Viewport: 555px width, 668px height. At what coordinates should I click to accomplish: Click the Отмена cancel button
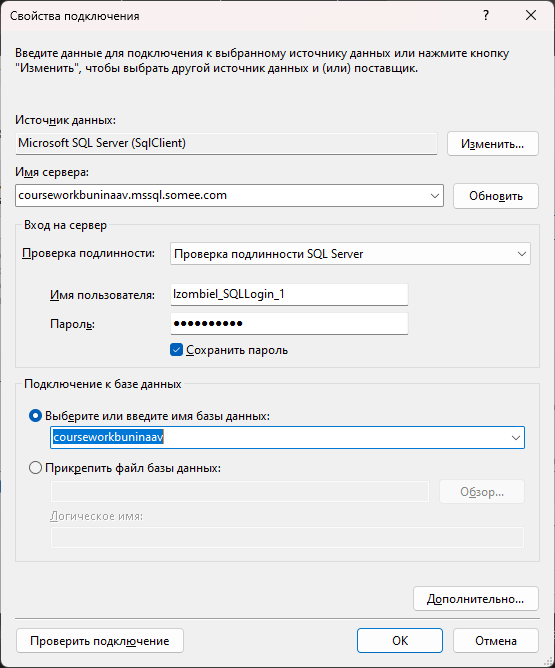(x=496, y=641)
